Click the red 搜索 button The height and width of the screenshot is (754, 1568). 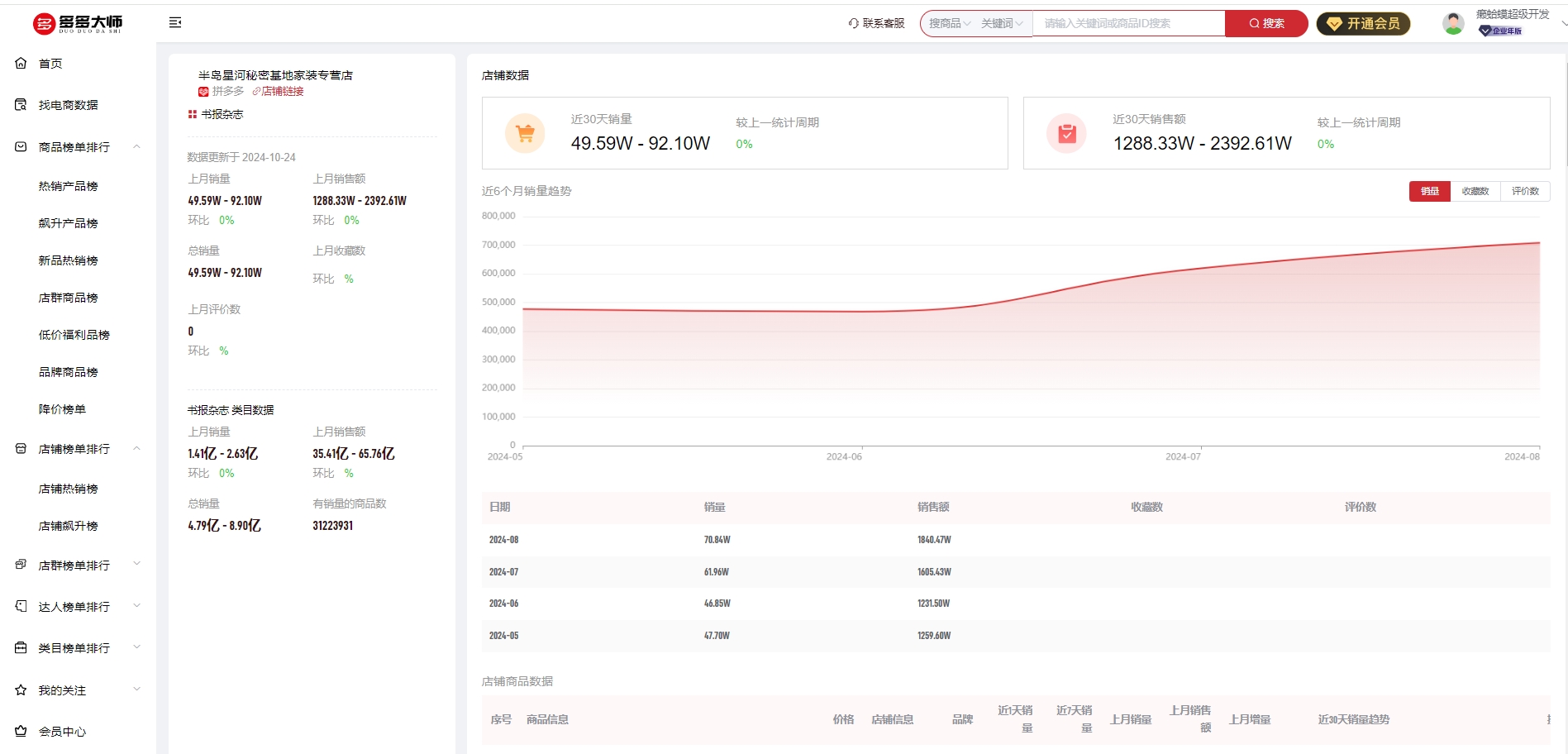tap(1265, 23)
